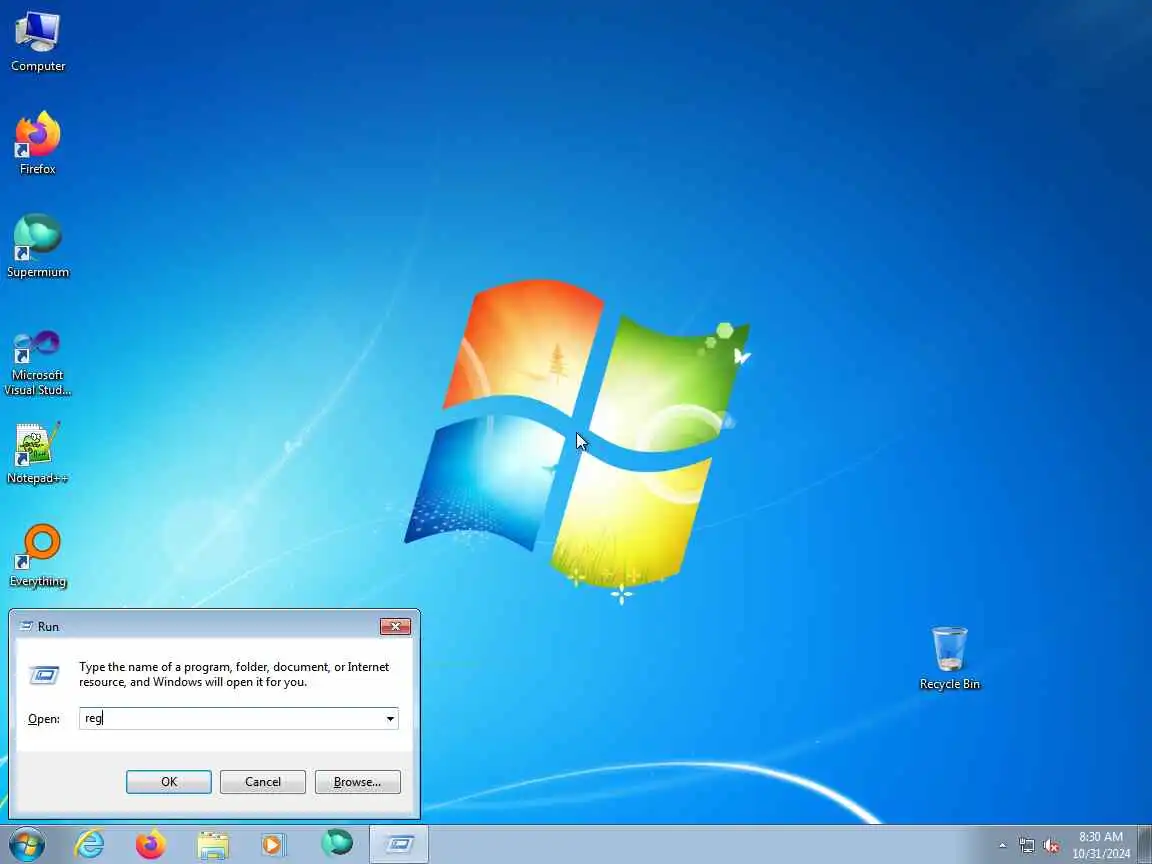The height and width of the screenshot is (864, 1152).
Task: Close the Run dialog
Action: [x=395, y=626]
